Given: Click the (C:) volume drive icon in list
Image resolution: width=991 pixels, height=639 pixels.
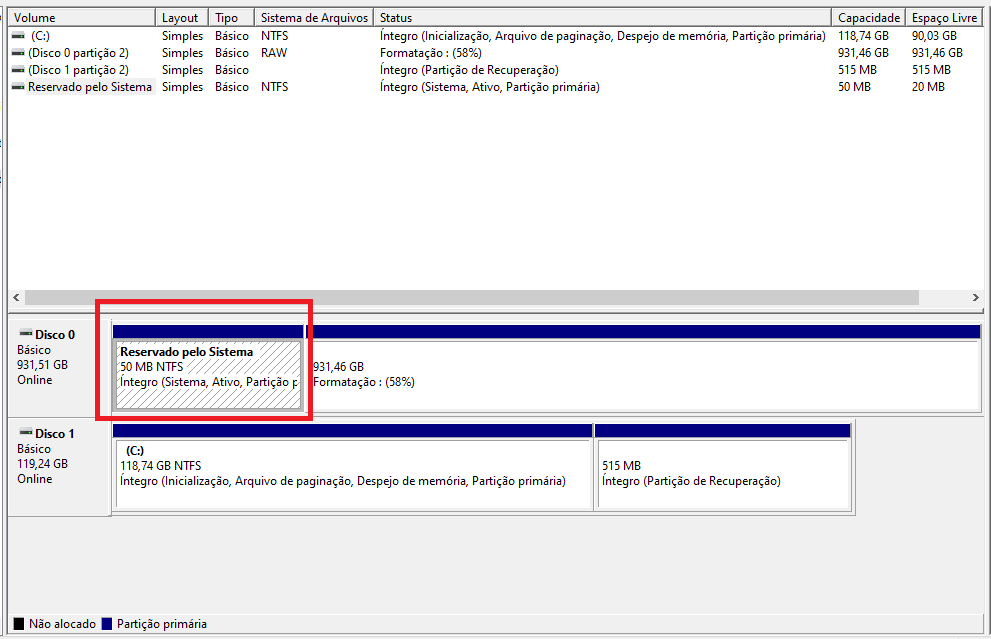Looking at the screenshot, I should 18,36.
